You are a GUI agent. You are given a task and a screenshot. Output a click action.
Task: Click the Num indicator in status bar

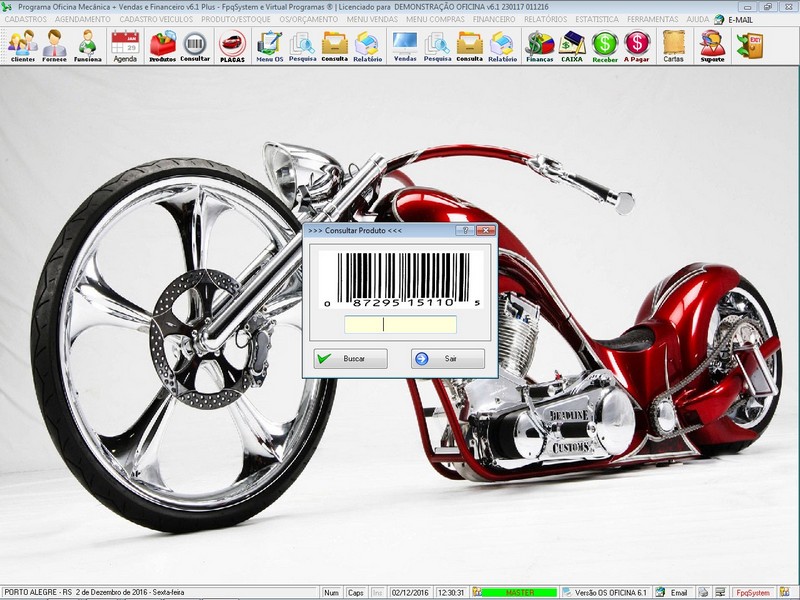pyautogui.click(x=331, y=592)
